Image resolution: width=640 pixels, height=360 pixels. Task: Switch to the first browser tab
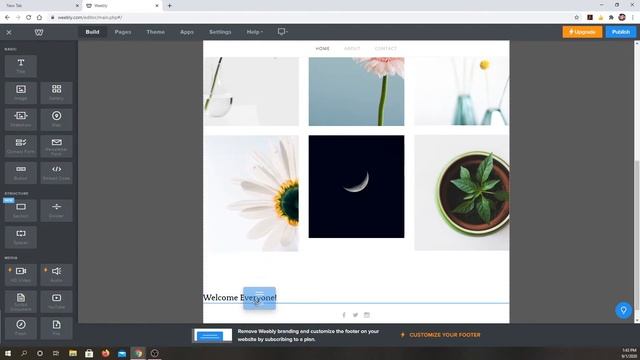41,6
